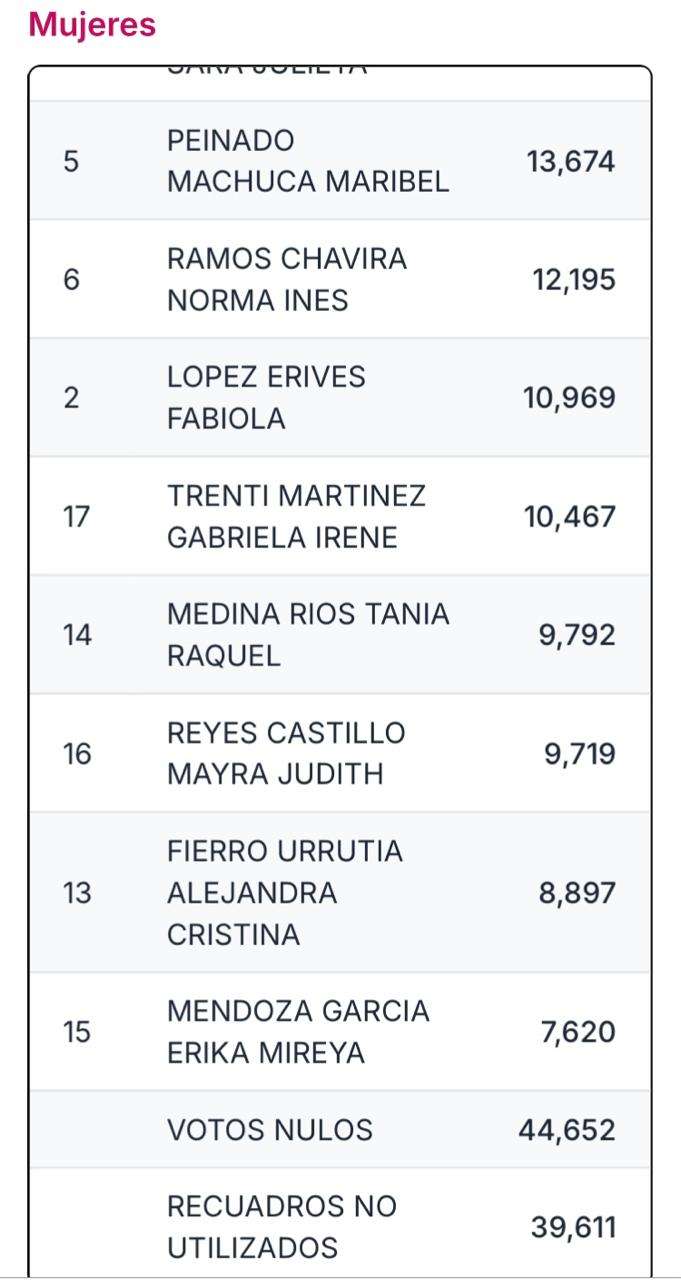Click the 10,969 vote count
Image resolution: width=681 pixels, height=1280 pixels.
pyautogui.click(x=569, y=398)
